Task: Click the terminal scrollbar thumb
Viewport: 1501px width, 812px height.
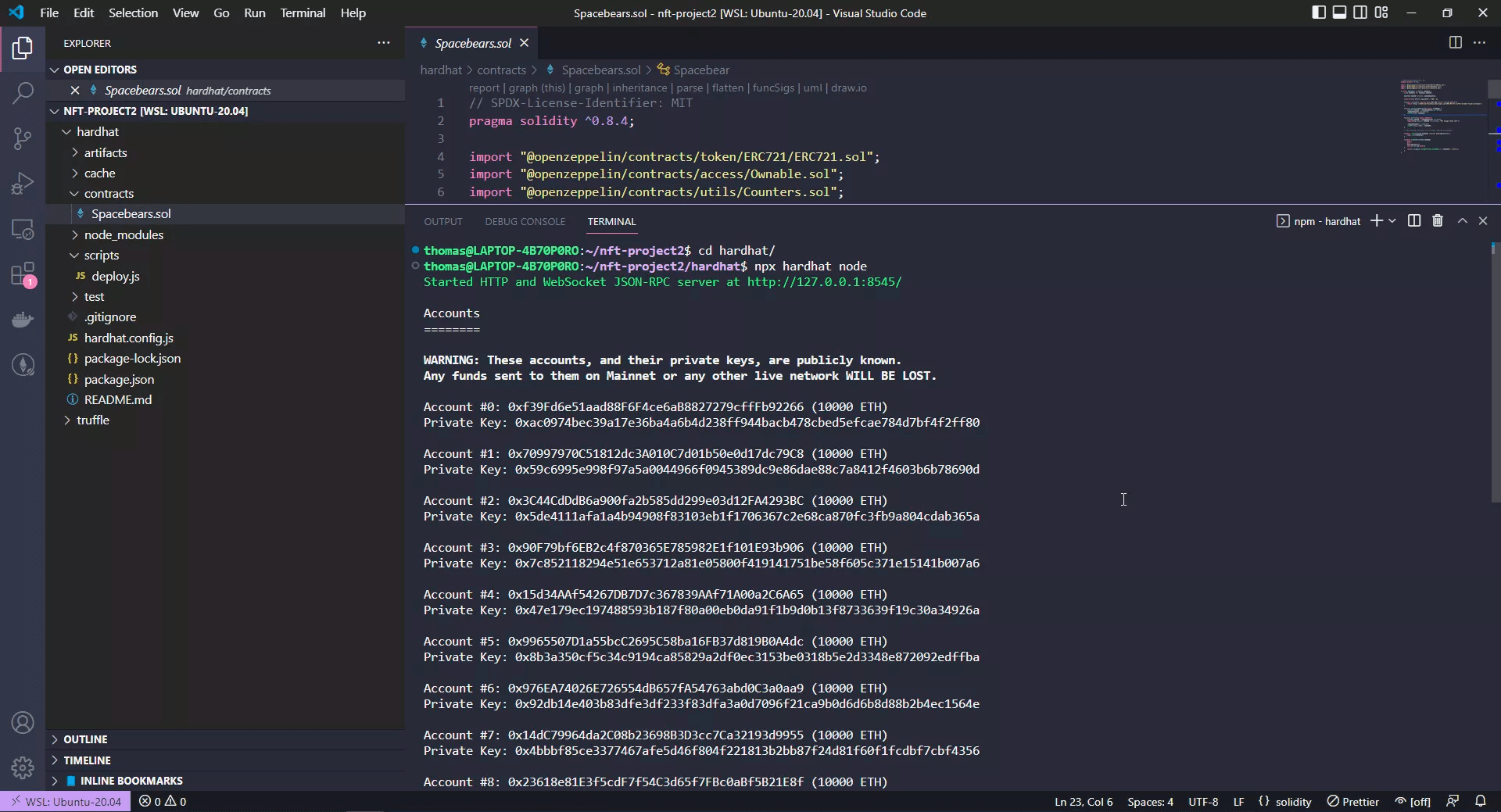Action: click(x=1496, y=371)
